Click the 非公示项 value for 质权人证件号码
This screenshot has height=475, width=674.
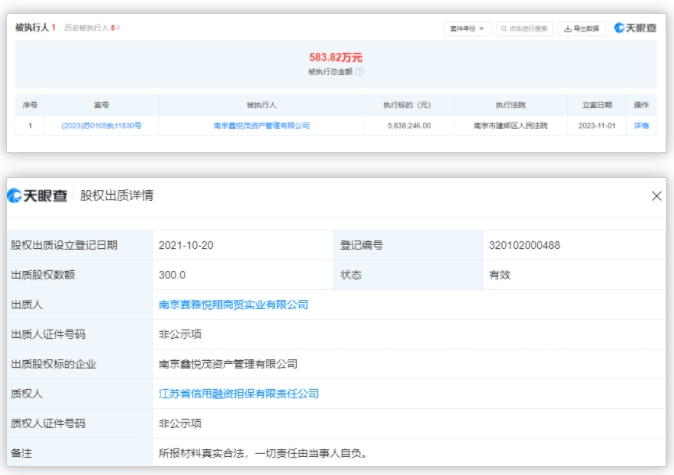(x=180, y=423)
